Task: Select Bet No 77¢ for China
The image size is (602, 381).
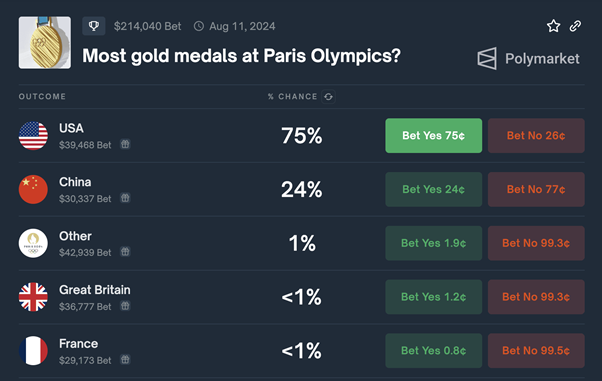Action: tap(536, 189)
